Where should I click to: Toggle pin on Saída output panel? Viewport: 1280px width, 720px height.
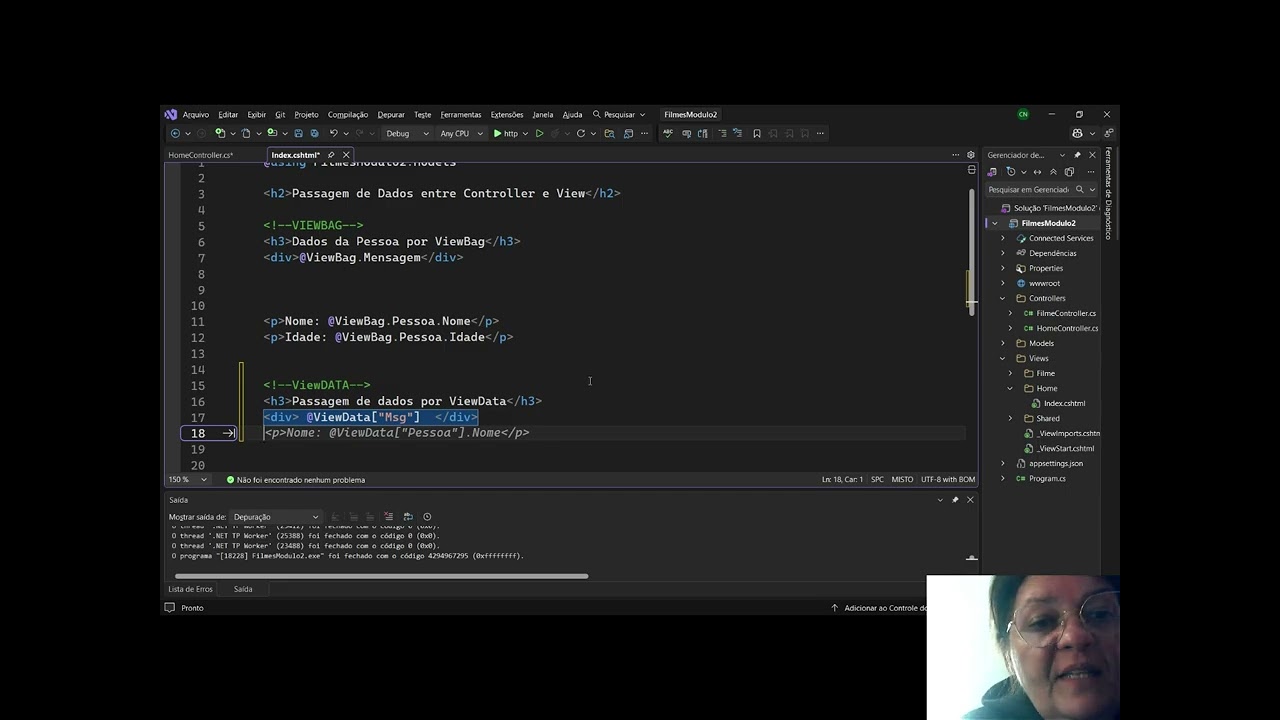tap(955, 500)
